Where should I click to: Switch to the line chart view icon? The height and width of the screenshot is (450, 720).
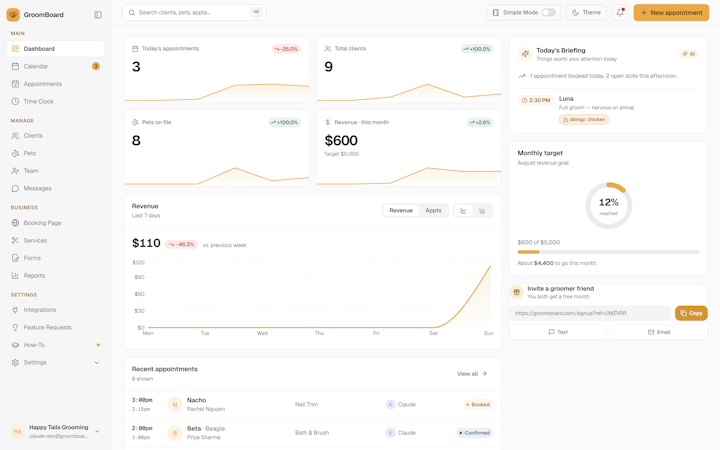pos(463,211)
